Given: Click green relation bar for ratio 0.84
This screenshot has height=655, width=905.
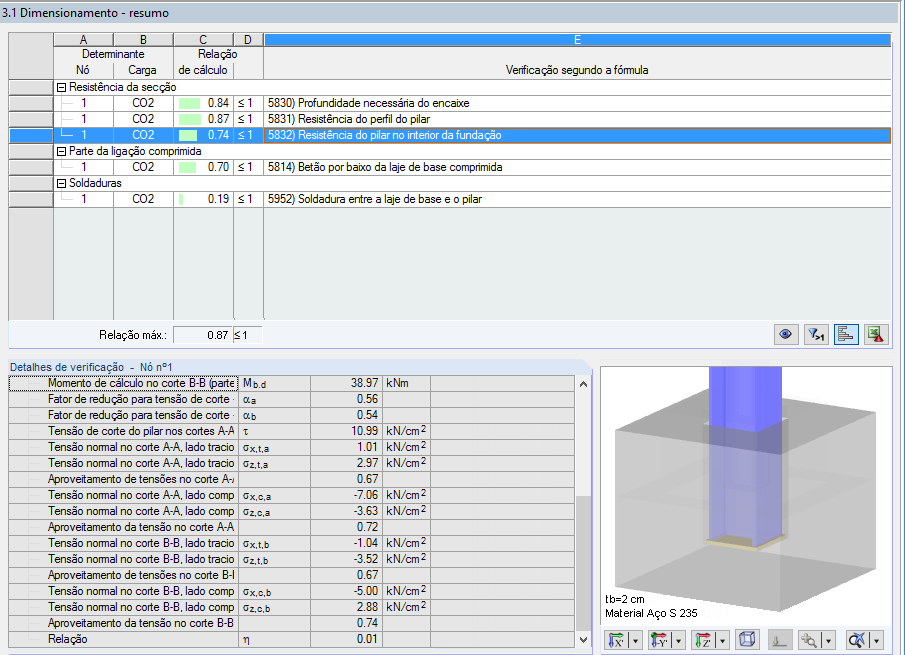Looking at the screenshot, I should (x=189, y=103).
